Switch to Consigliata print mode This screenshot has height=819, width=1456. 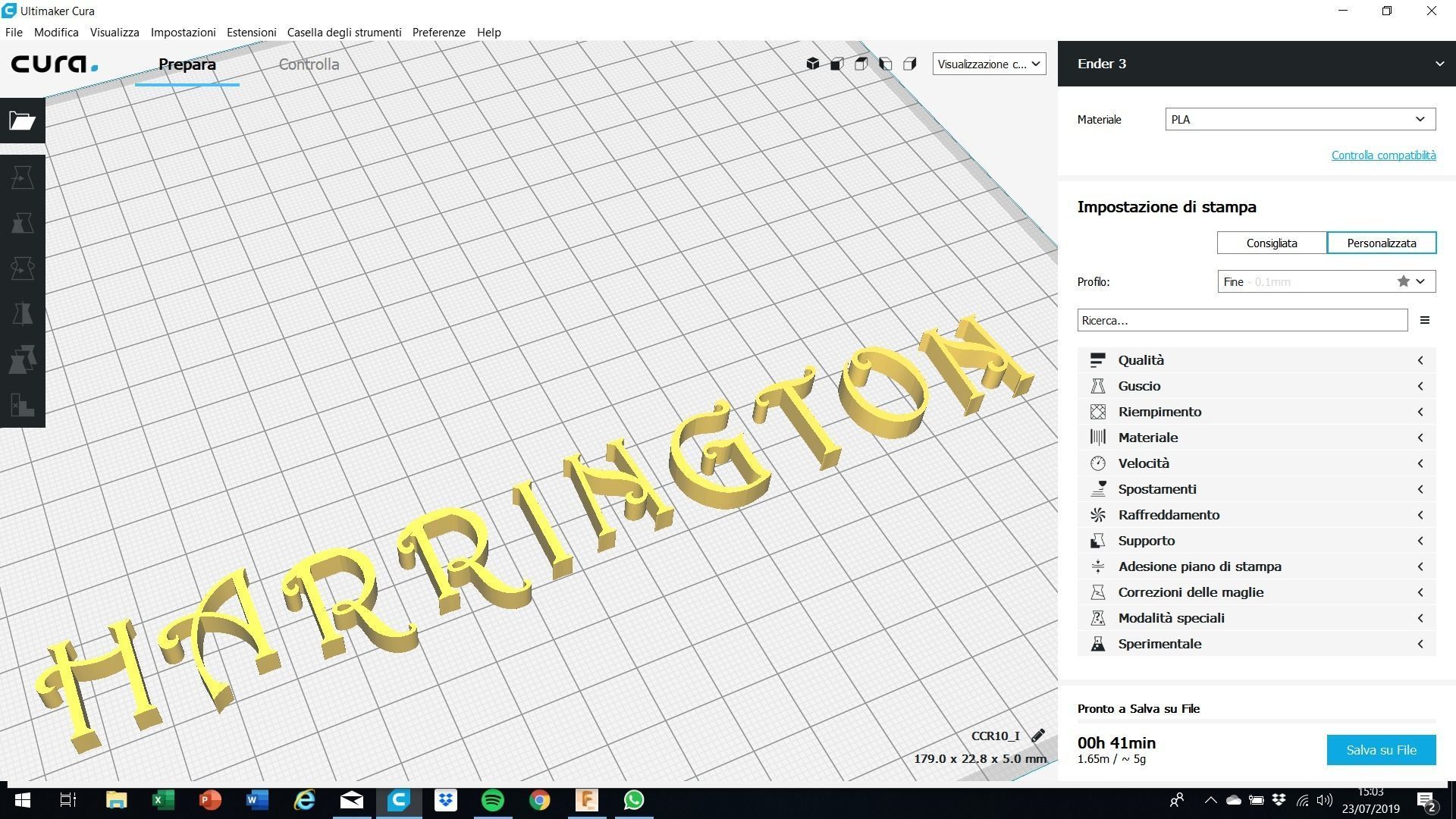click(x=1271, y=243)
